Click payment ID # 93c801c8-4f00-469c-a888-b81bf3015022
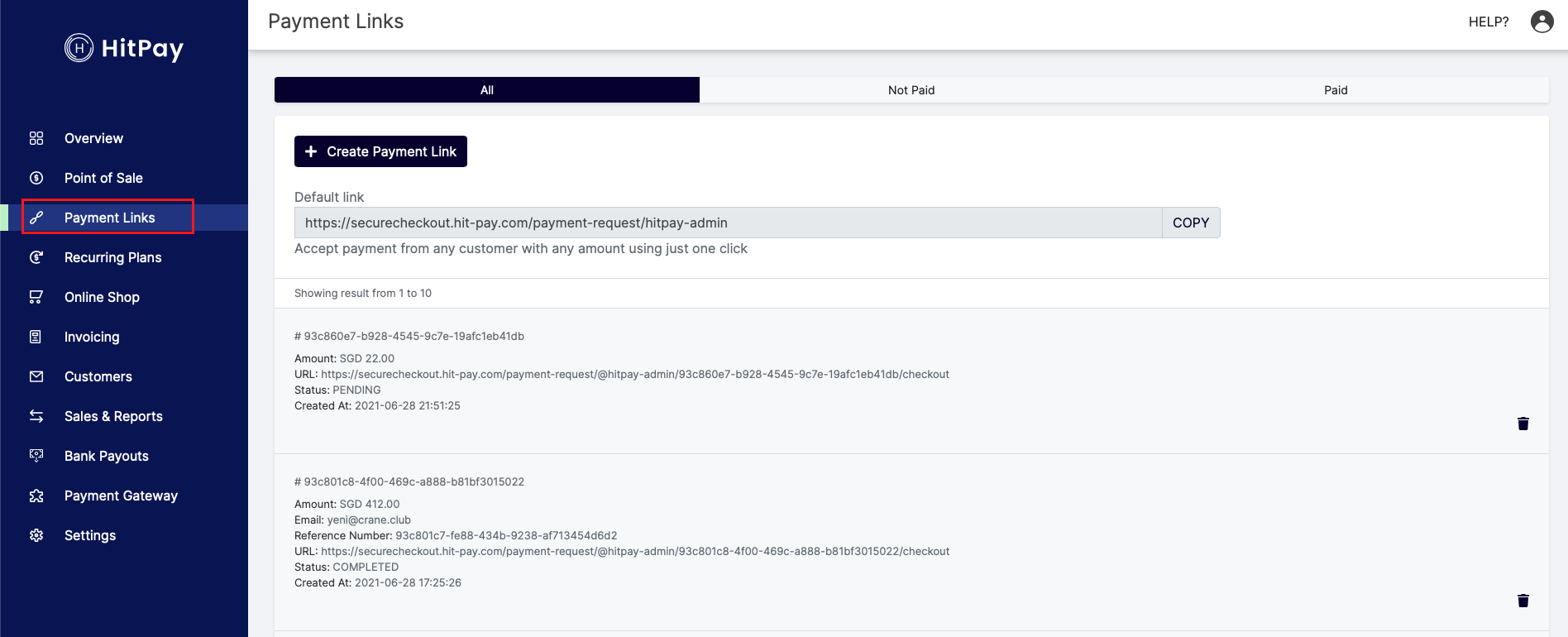Viewport: 1568px width, 637px height. pyautogui.click(x=409, y=481)
